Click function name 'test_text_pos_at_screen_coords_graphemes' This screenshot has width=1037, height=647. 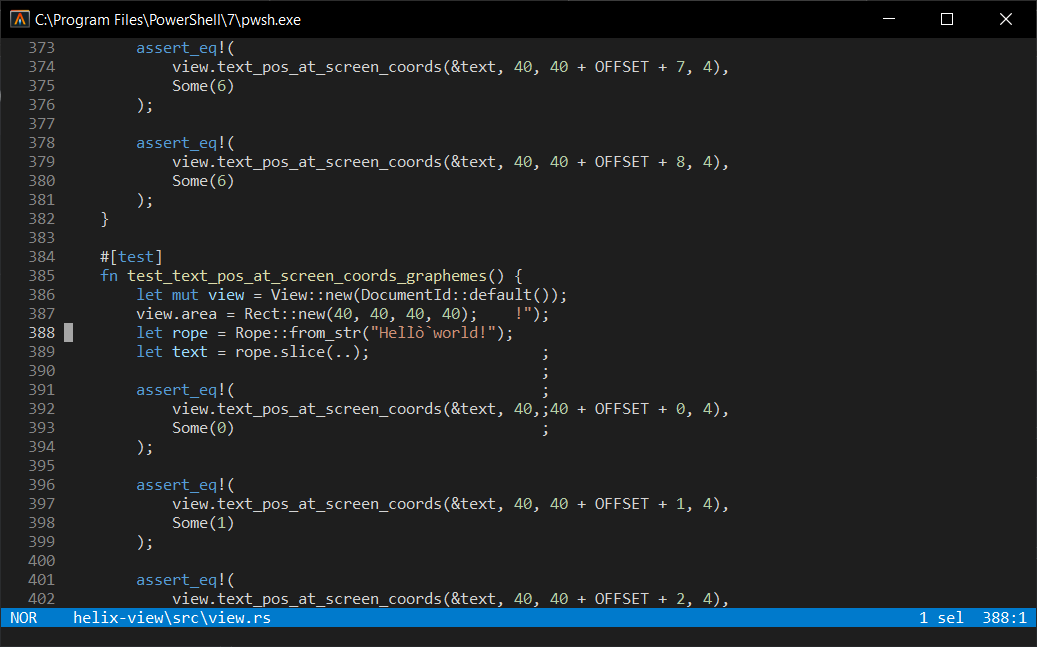[x=307, y=276]
